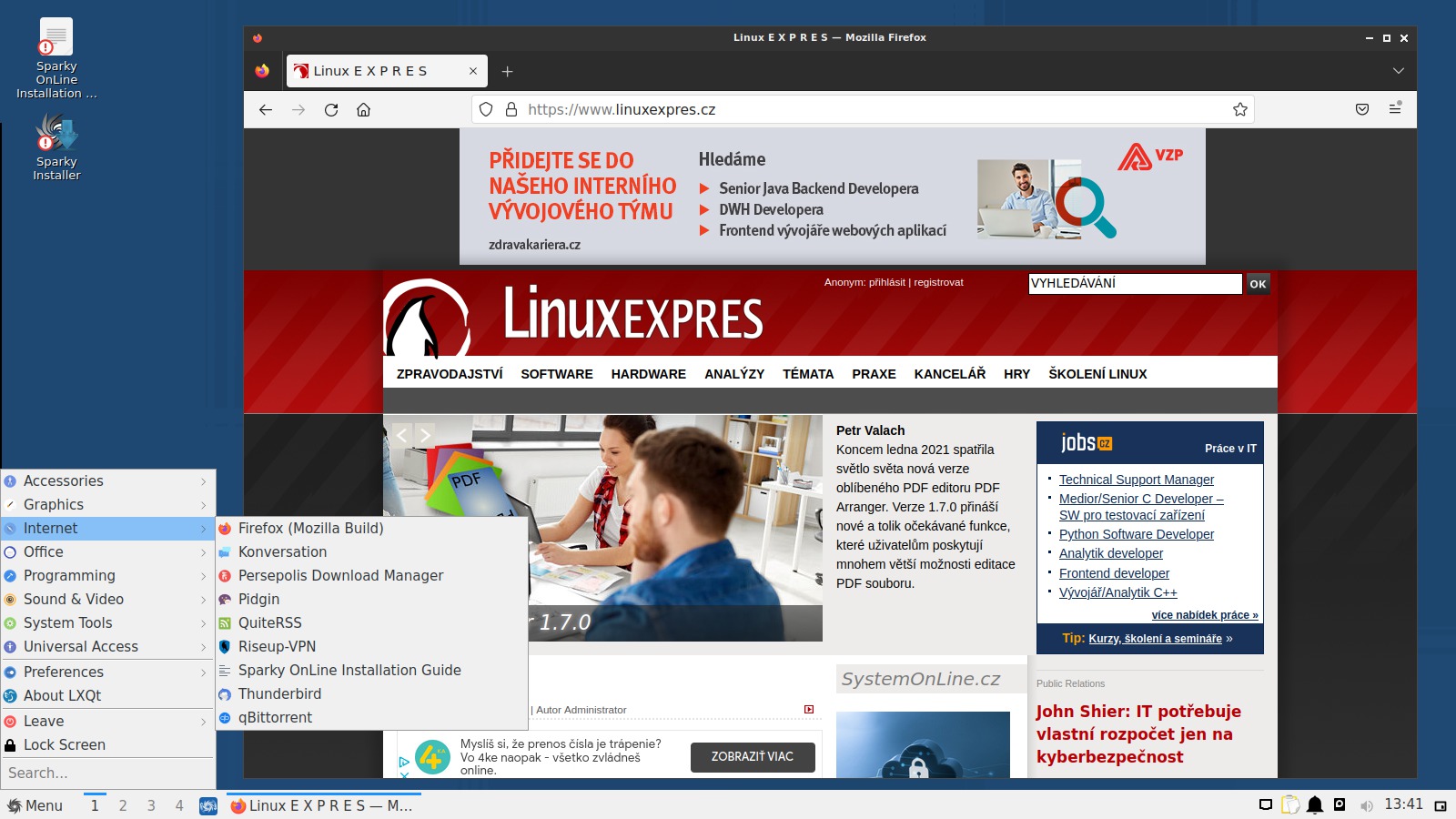Image resolution: width=1456 pixels, height=819 pixels.
Task: Click the panel clock 13:41
Action: click(1403, 804)
